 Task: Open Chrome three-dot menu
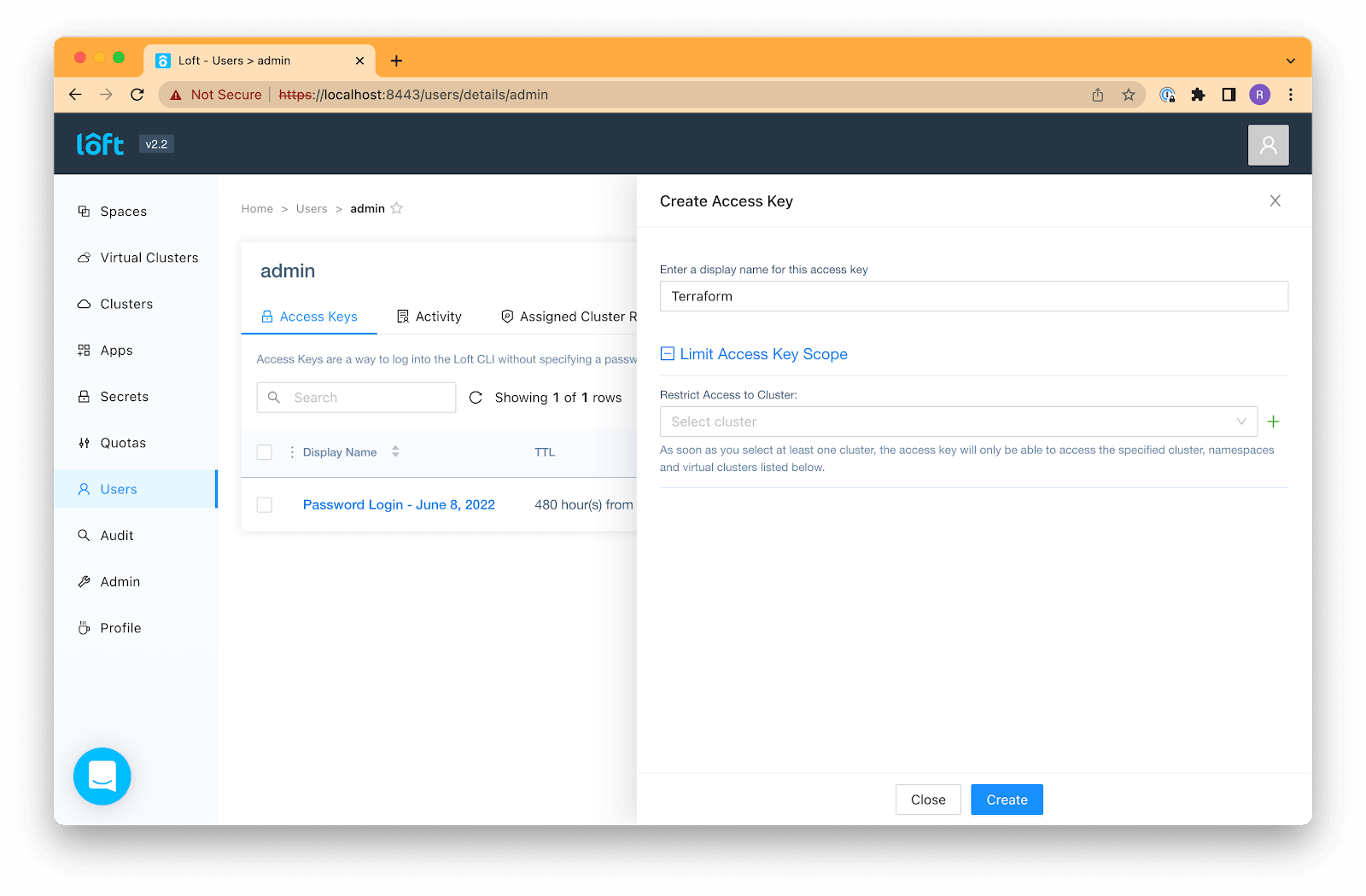tap(1291, 95)
